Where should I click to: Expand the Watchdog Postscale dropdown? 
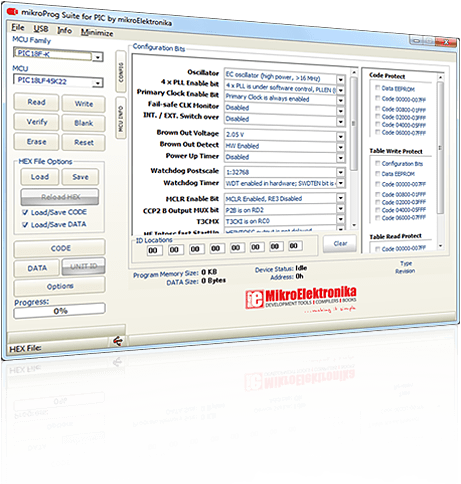coord(340,172)
